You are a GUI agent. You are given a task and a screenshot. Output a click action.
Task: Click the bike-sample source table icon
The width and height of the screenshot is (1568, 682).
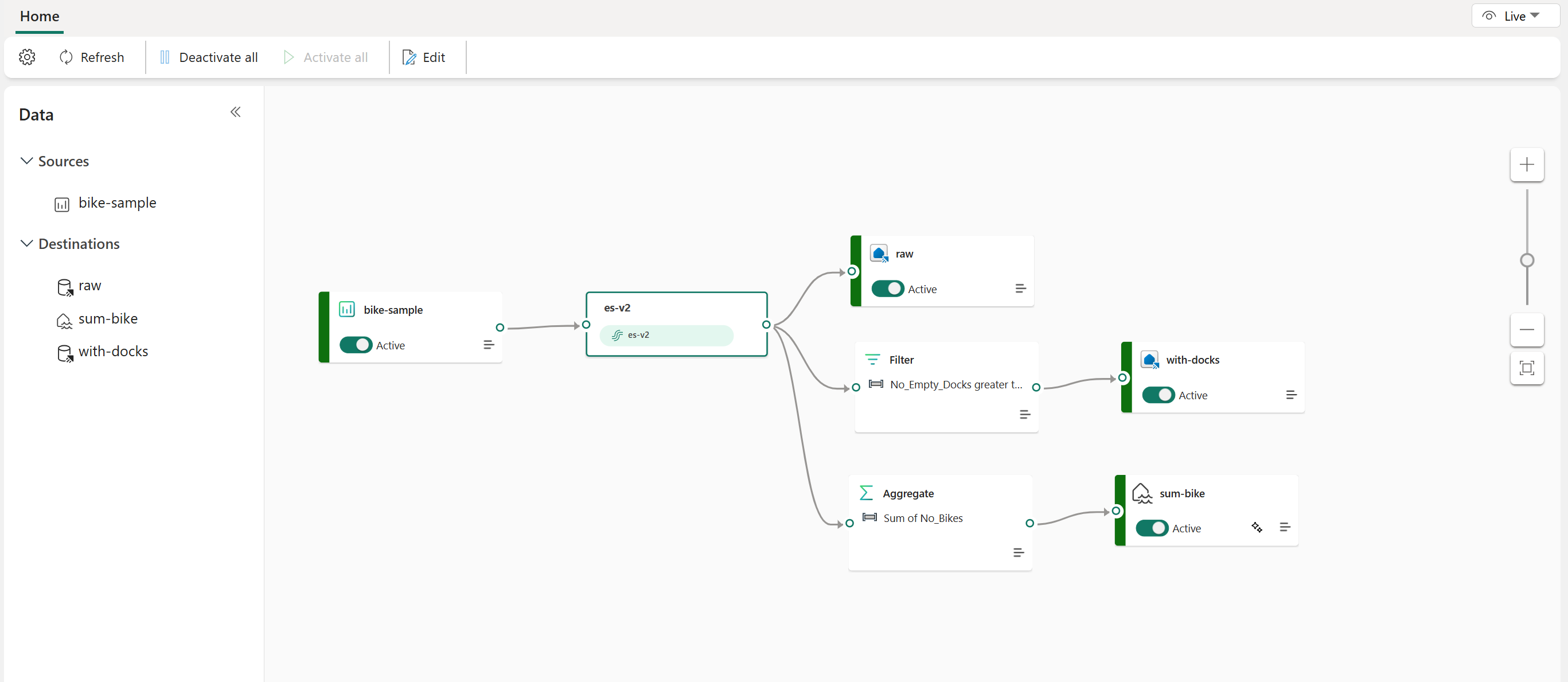[x=63, y=203]
